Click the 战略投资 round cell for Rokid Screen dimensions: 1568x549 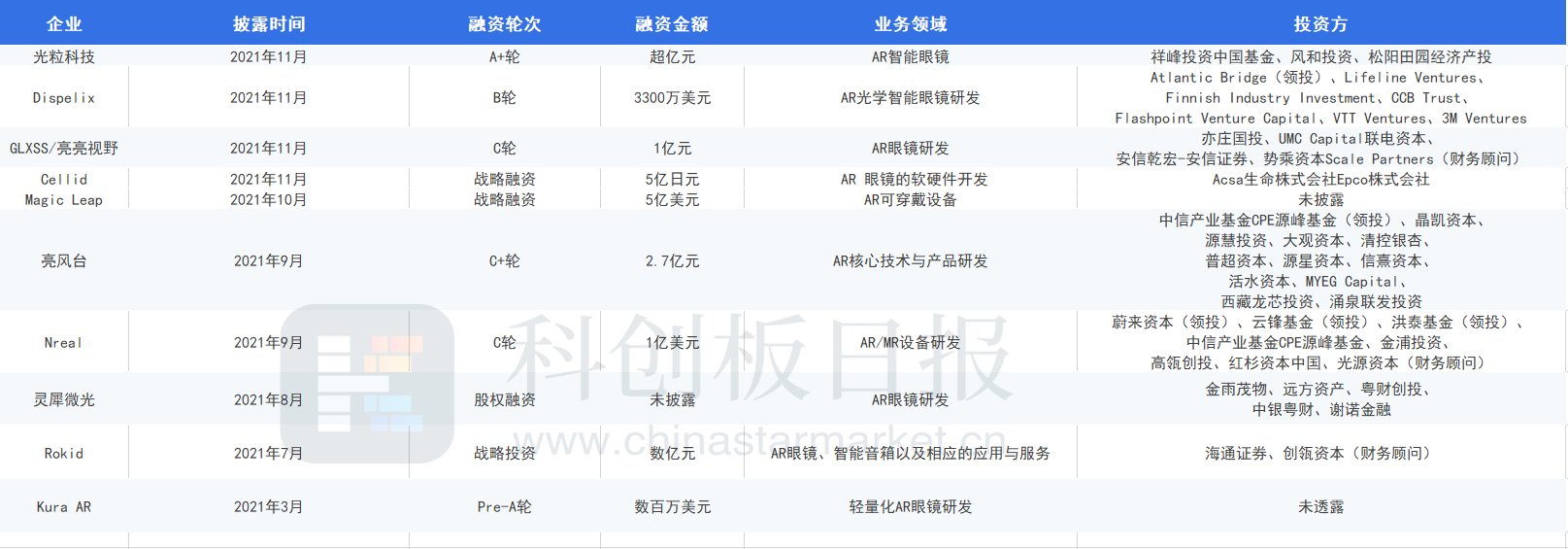pyautogui.click(x=505, y=454)
